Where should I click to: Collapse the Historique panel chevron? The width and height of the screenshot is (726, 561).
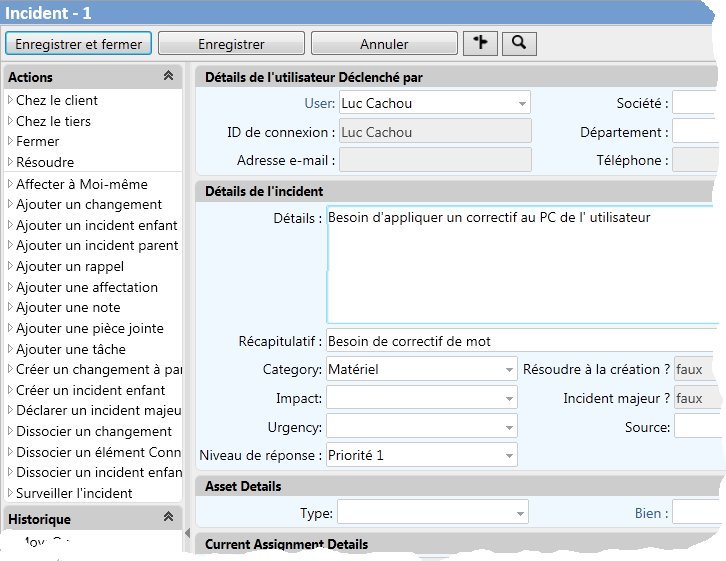coord(169,518)
